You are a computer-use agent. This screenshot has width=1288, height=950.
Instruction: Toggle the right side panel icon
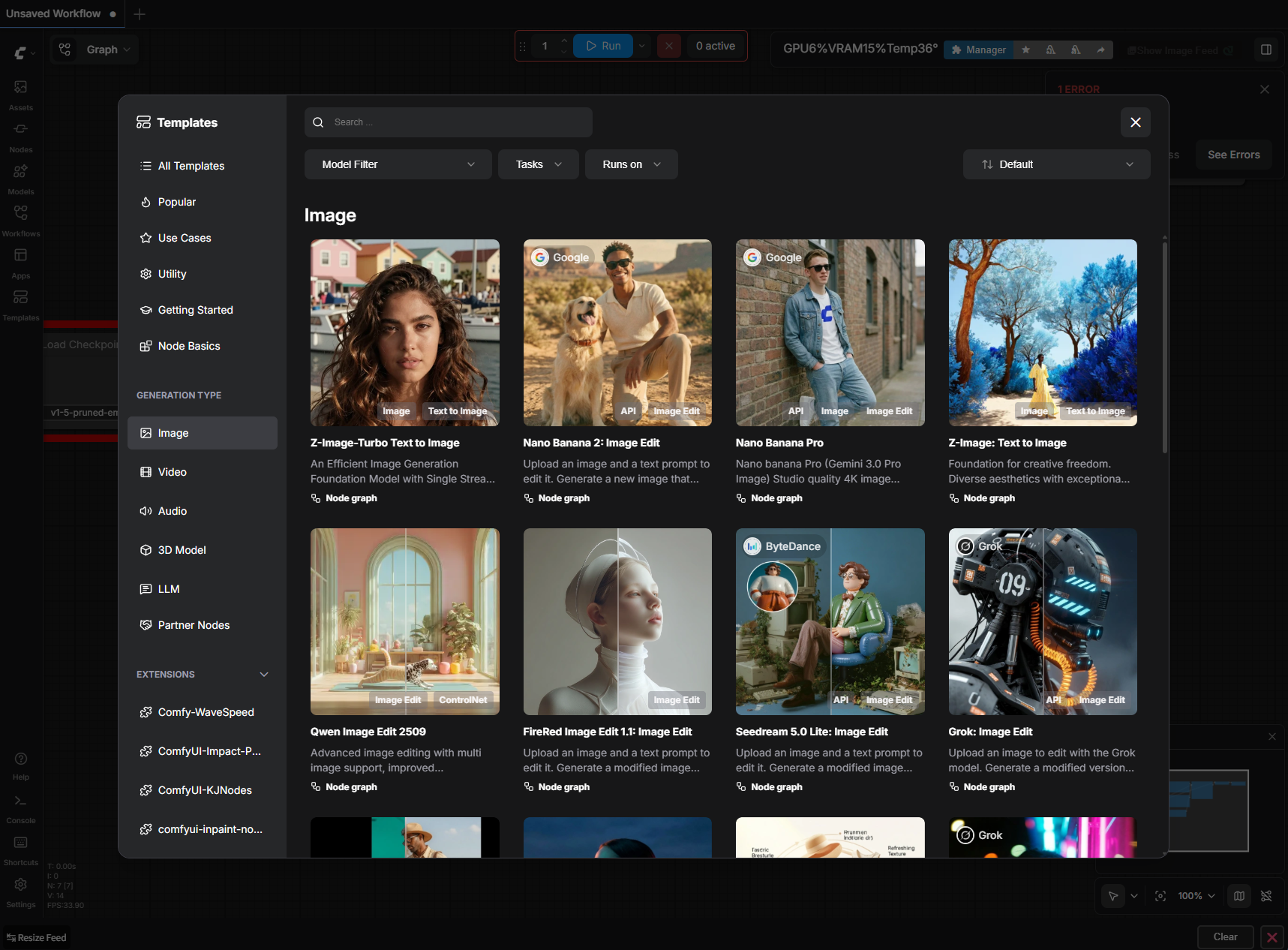[1266, 50]
